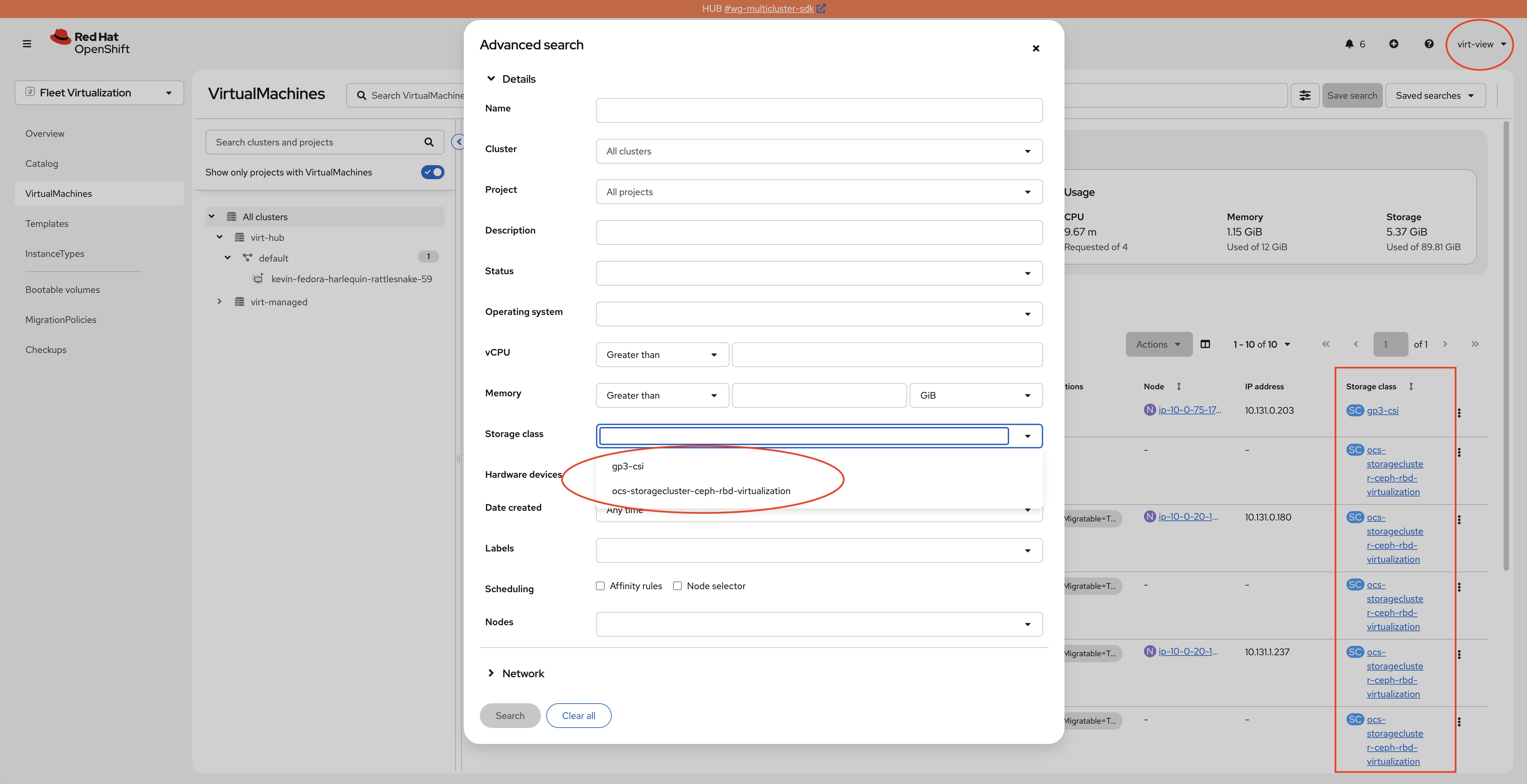
Task: Check the Affinity rules checkbox
Action: [x=600, y=586]
